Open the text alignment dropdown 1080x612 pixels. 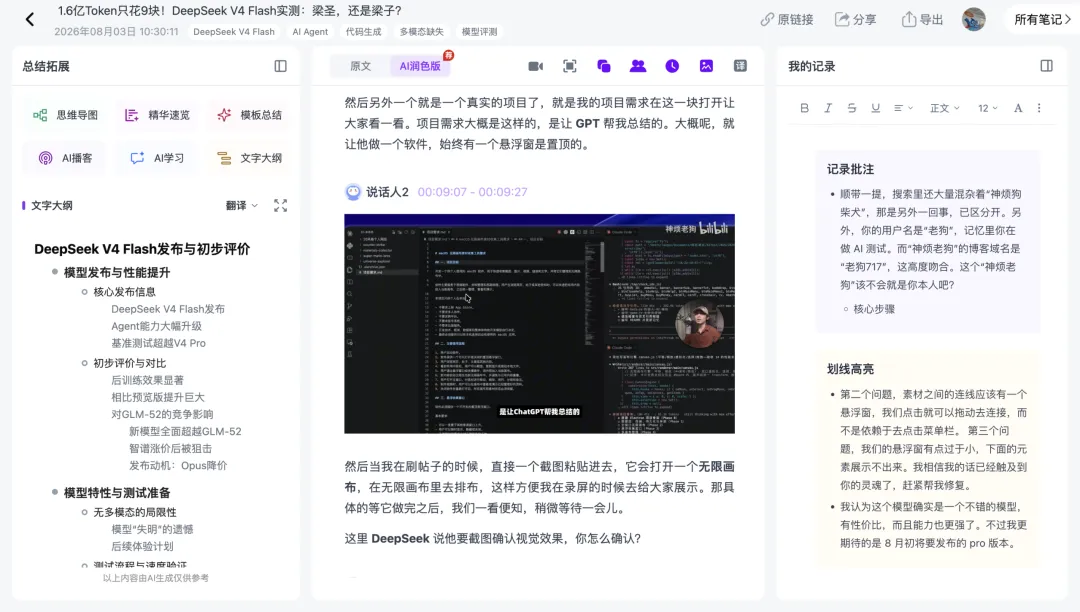coord(903,108)
